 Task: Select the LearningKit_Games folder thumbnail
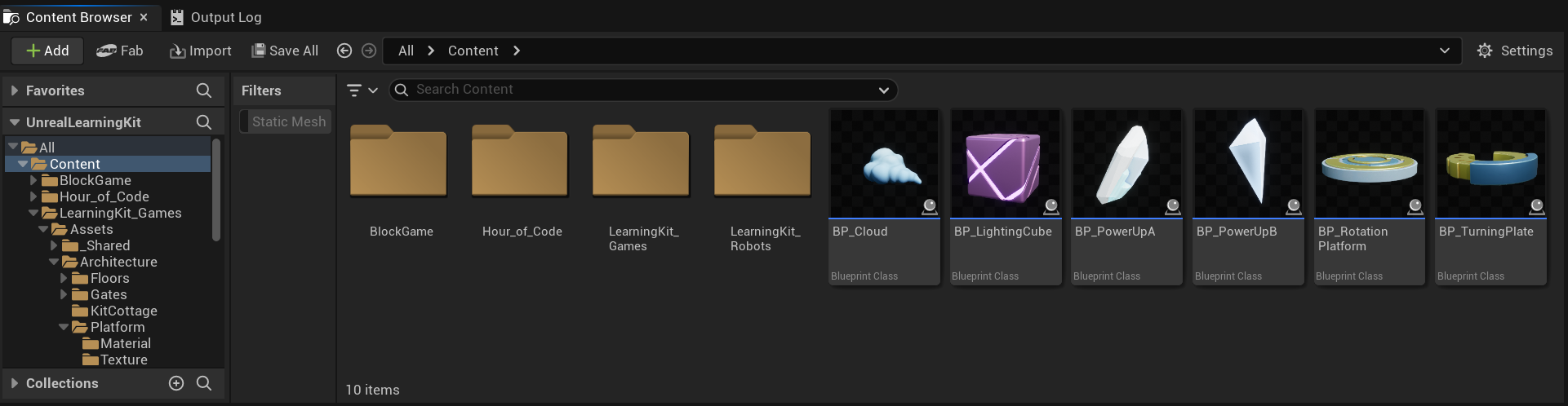pos(641,161)
